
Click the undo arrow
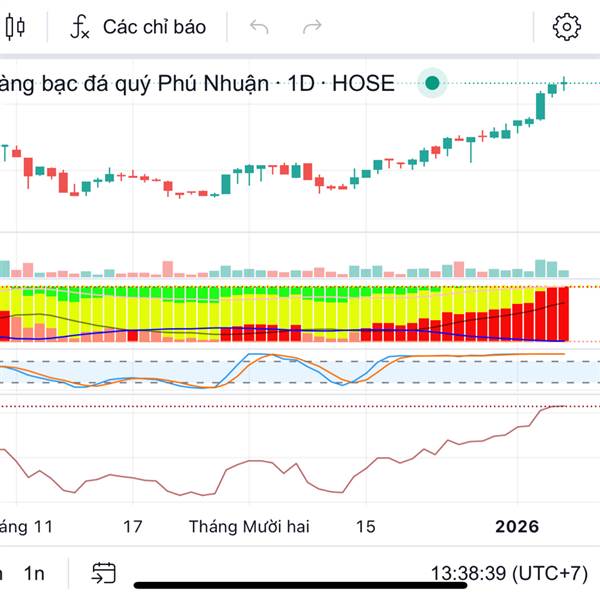[x=259, y=27]
